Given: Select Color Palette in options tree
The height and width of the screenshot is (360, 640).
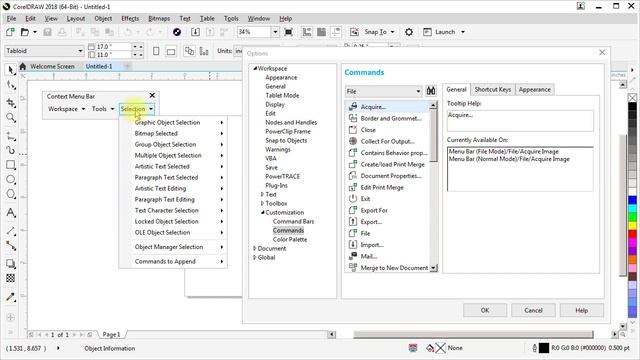Looking at the screenshot, I should [x=290, y=239].
